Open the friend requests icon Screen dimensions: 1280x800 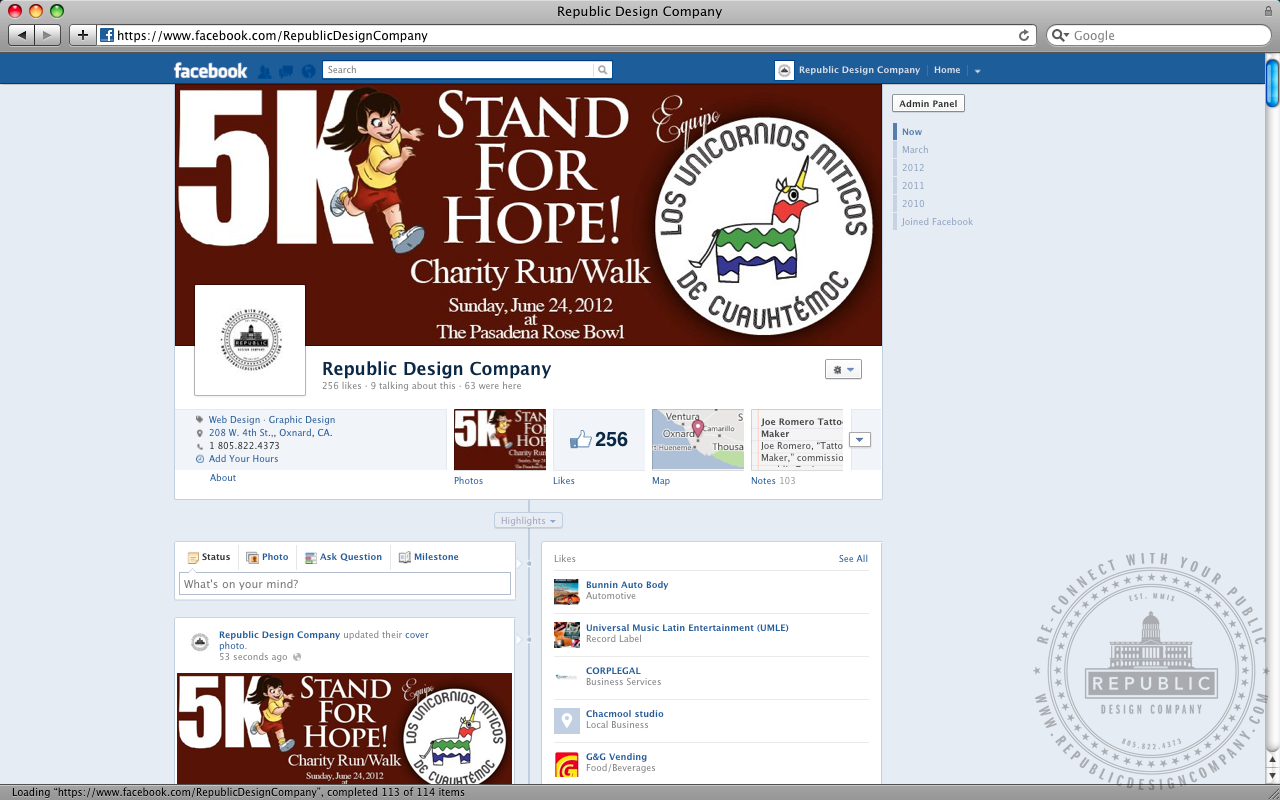click(264, 71)
